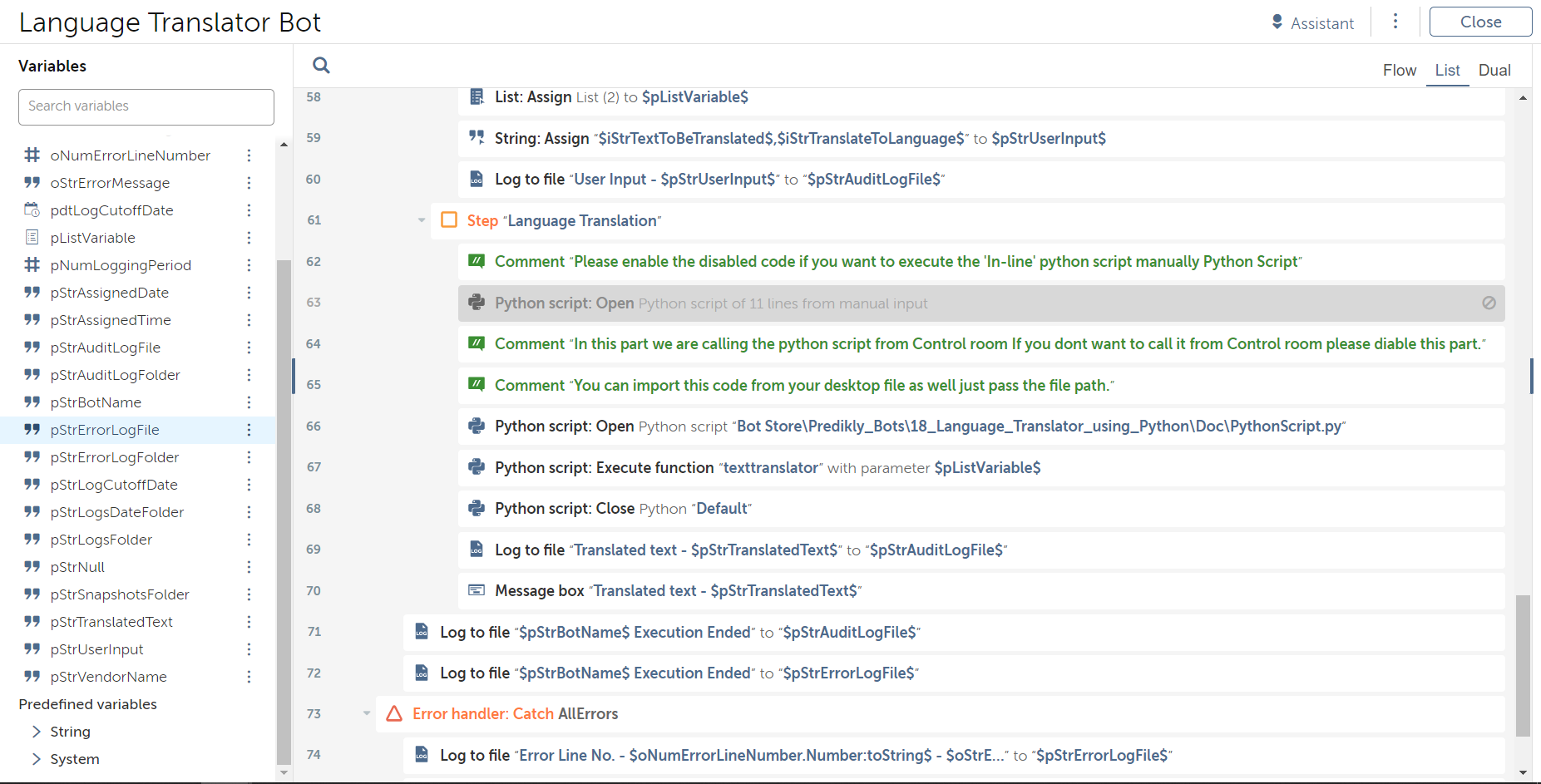Collapse the Error handler Catch block
1541x784 pixels.
point(367,713)
